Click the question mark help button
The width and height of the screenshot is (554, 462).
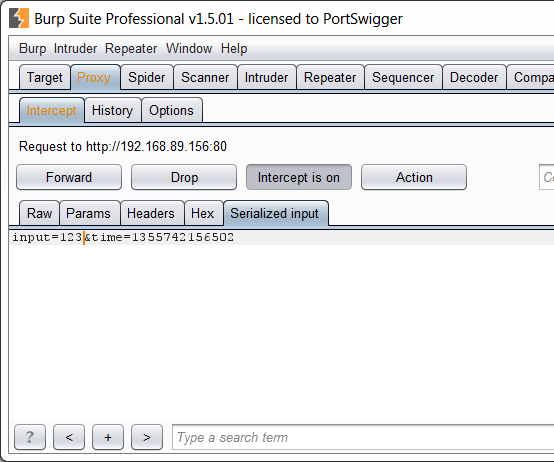(x=30, y=437)
